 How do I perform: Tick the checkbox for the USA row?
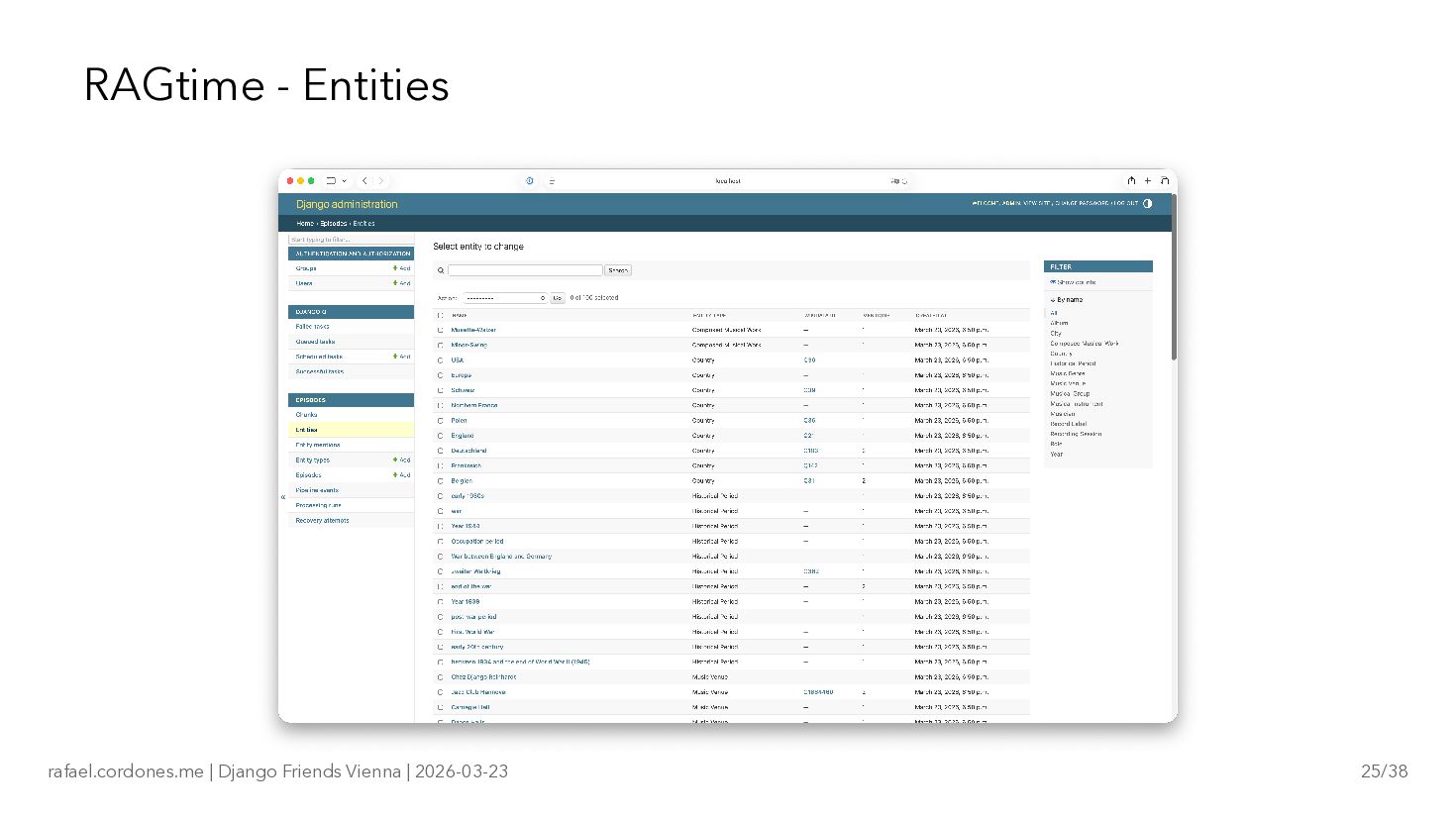click(x=441, y=360)
